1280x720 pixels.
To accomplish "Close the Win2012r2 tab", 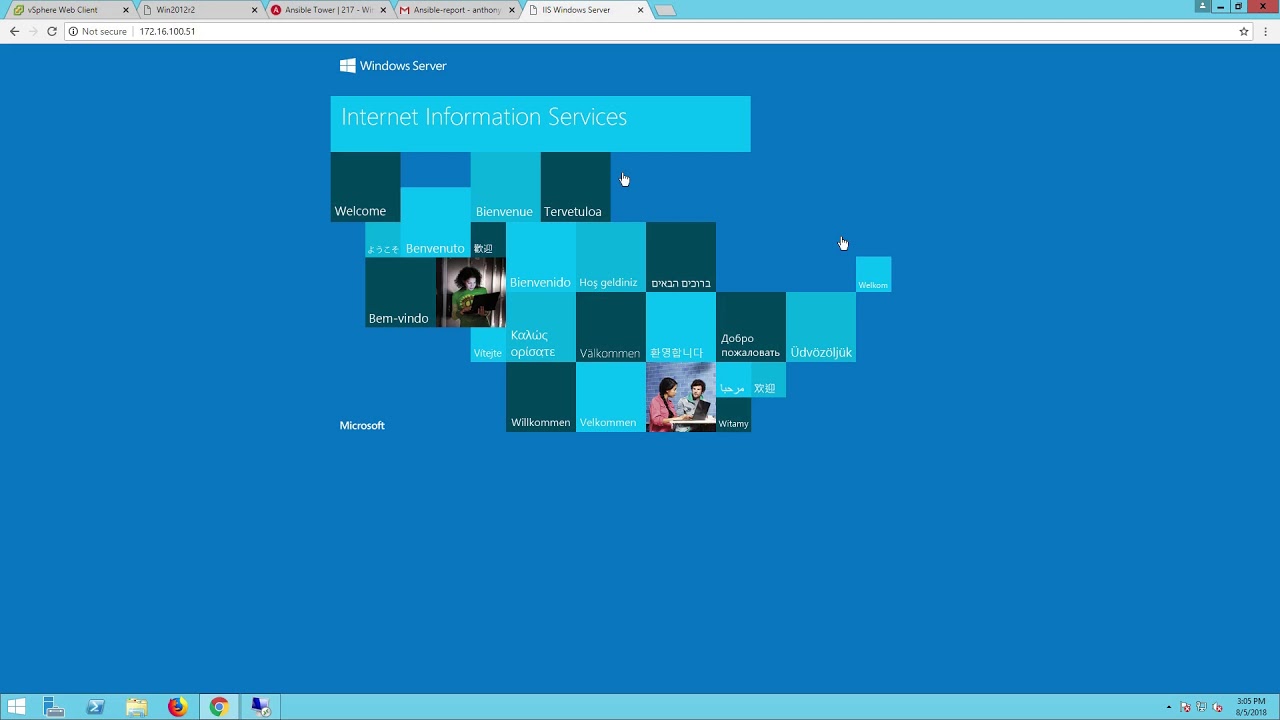I will point(254,10).
